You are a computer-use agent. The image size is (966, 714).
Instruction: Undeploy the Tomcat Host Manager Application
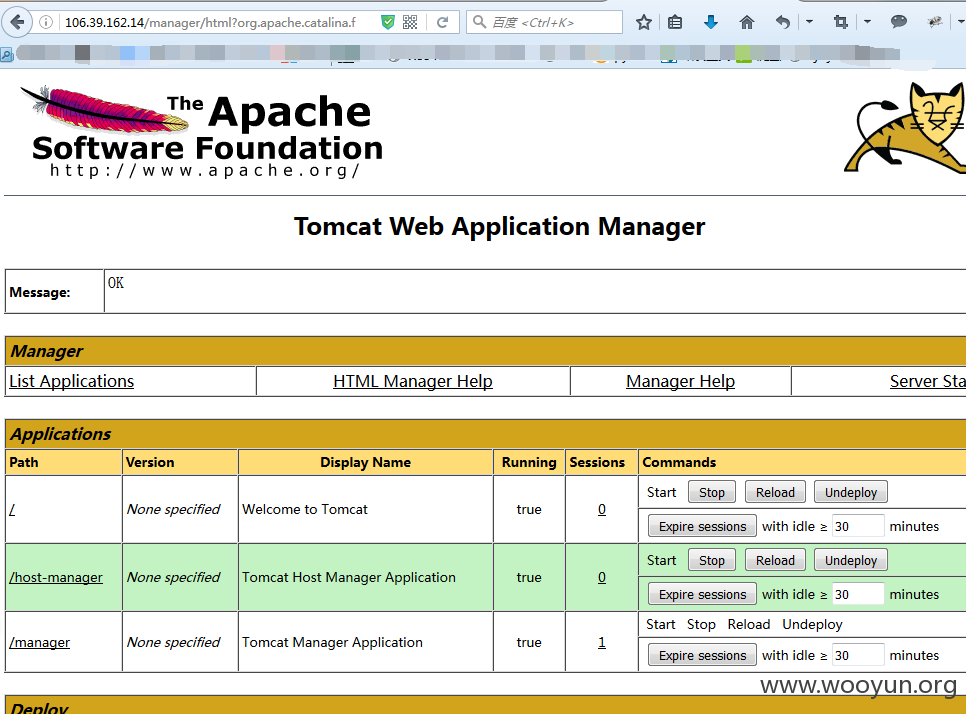pyautogui.click(x=851, y=561)
